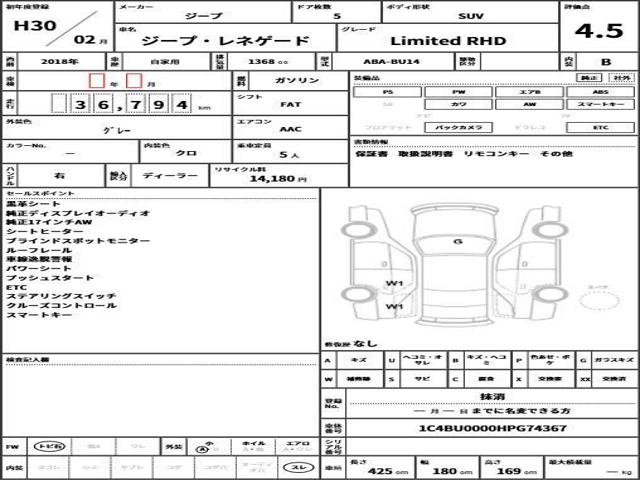Select the chassis number 1C4BU0000HPG74367
640x480 pixels.
493,428
